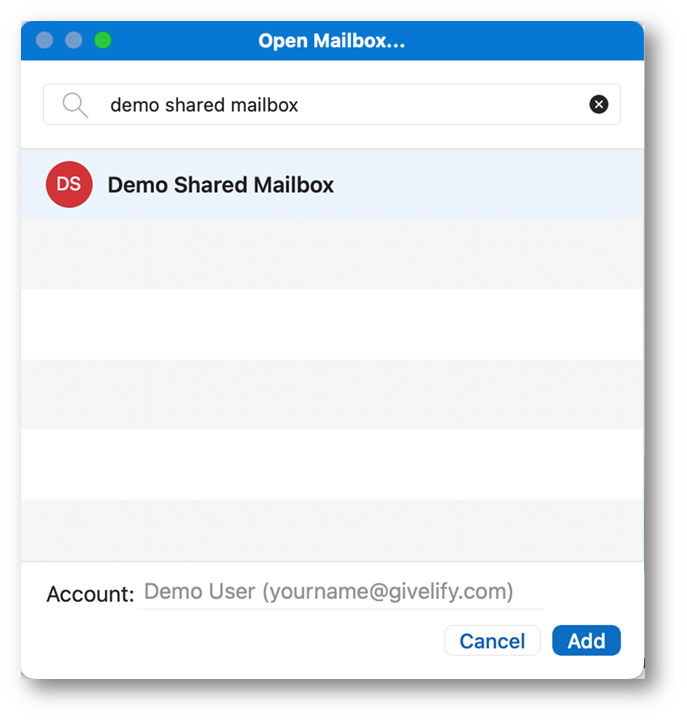Click the Account field showing Demo User
This screenshot has width=687, height=721.
341,592
